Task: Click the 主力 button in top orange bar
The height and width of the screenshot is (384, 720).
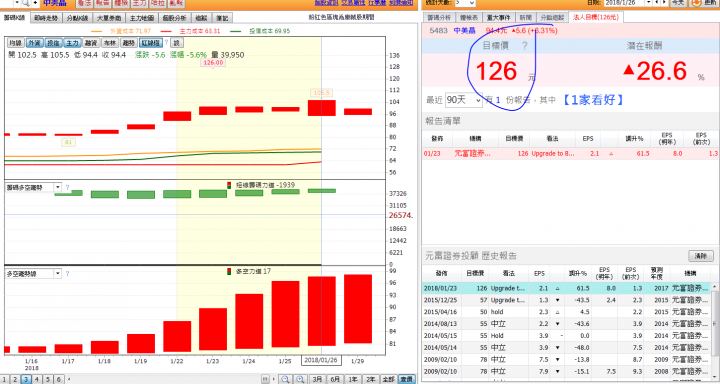Action: click(140, 3)
